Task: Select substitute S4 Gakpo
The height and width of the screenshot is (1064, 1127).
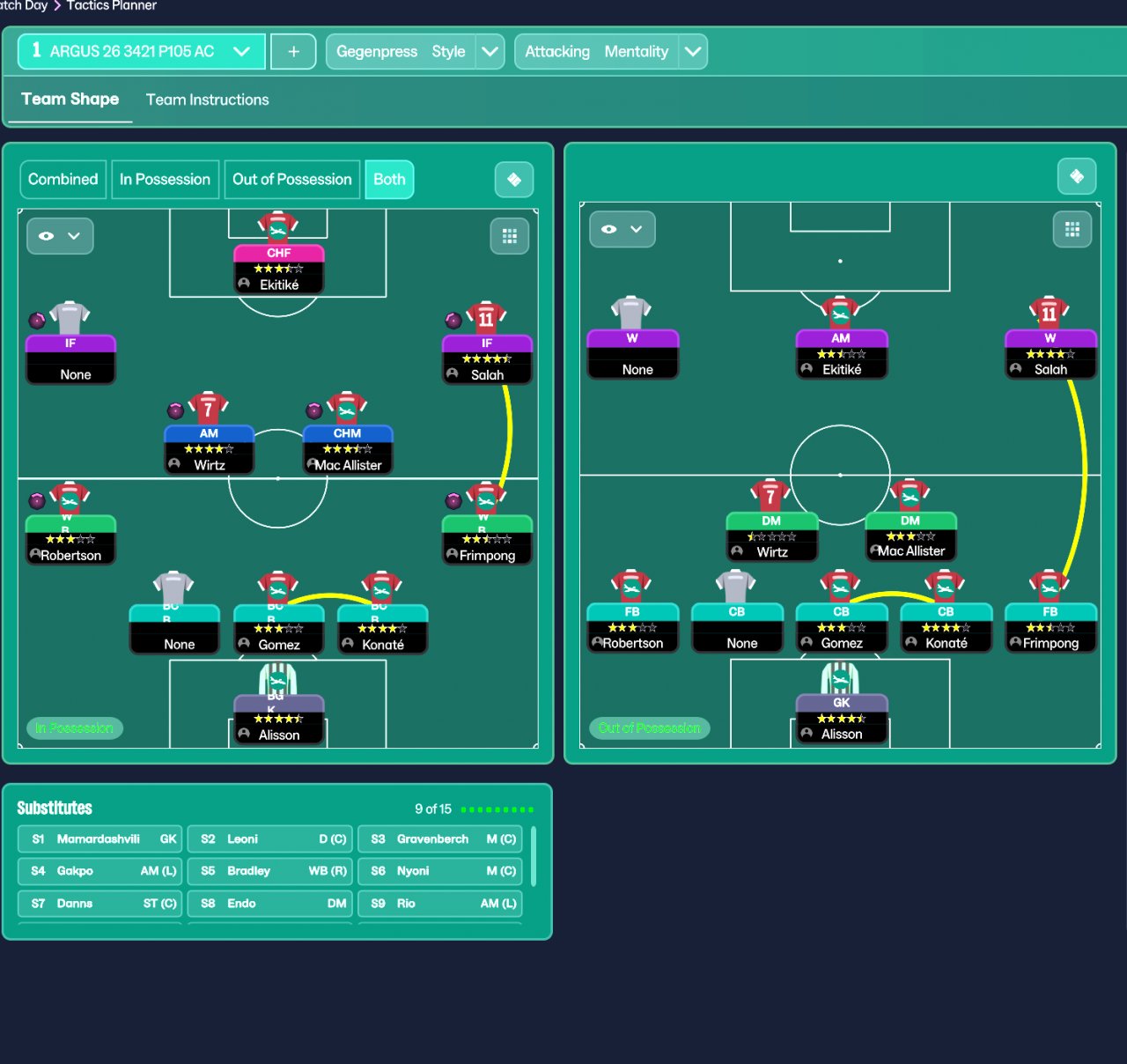Action: click(99, 871)
